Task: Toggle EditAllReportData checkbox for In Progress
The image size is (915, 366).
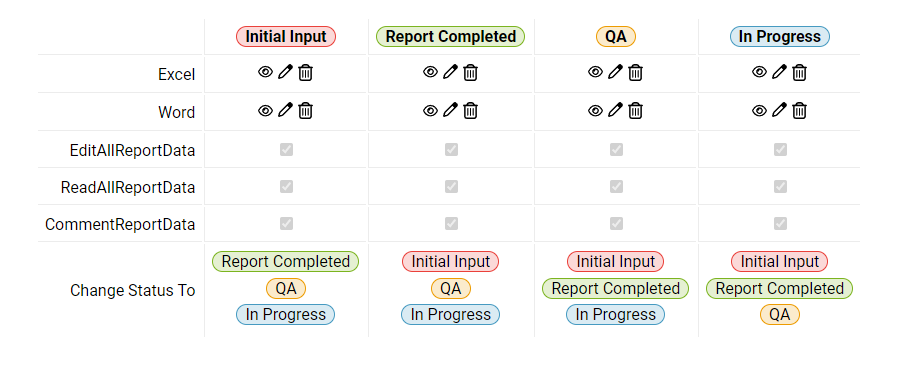Action: coord(780,149)
